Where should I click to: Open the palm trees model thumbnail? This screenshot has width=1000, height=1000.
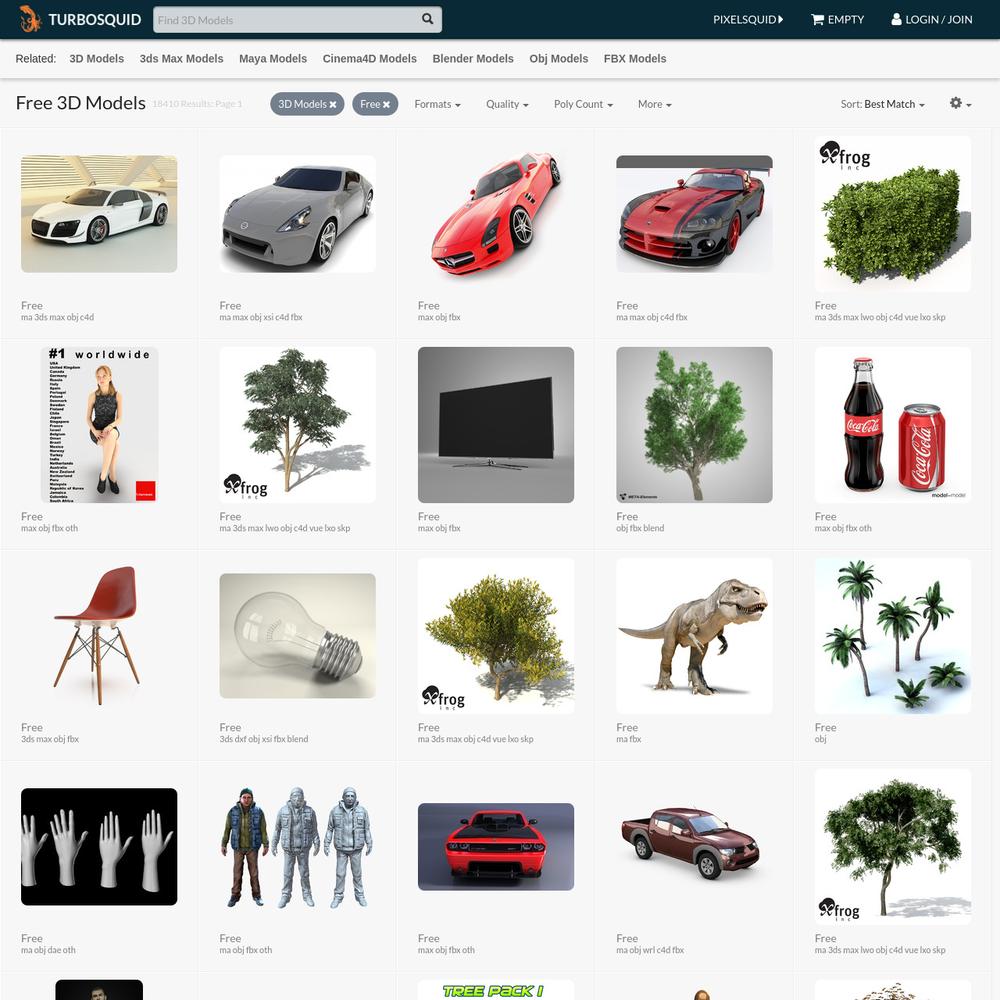[x=893, y=636]
